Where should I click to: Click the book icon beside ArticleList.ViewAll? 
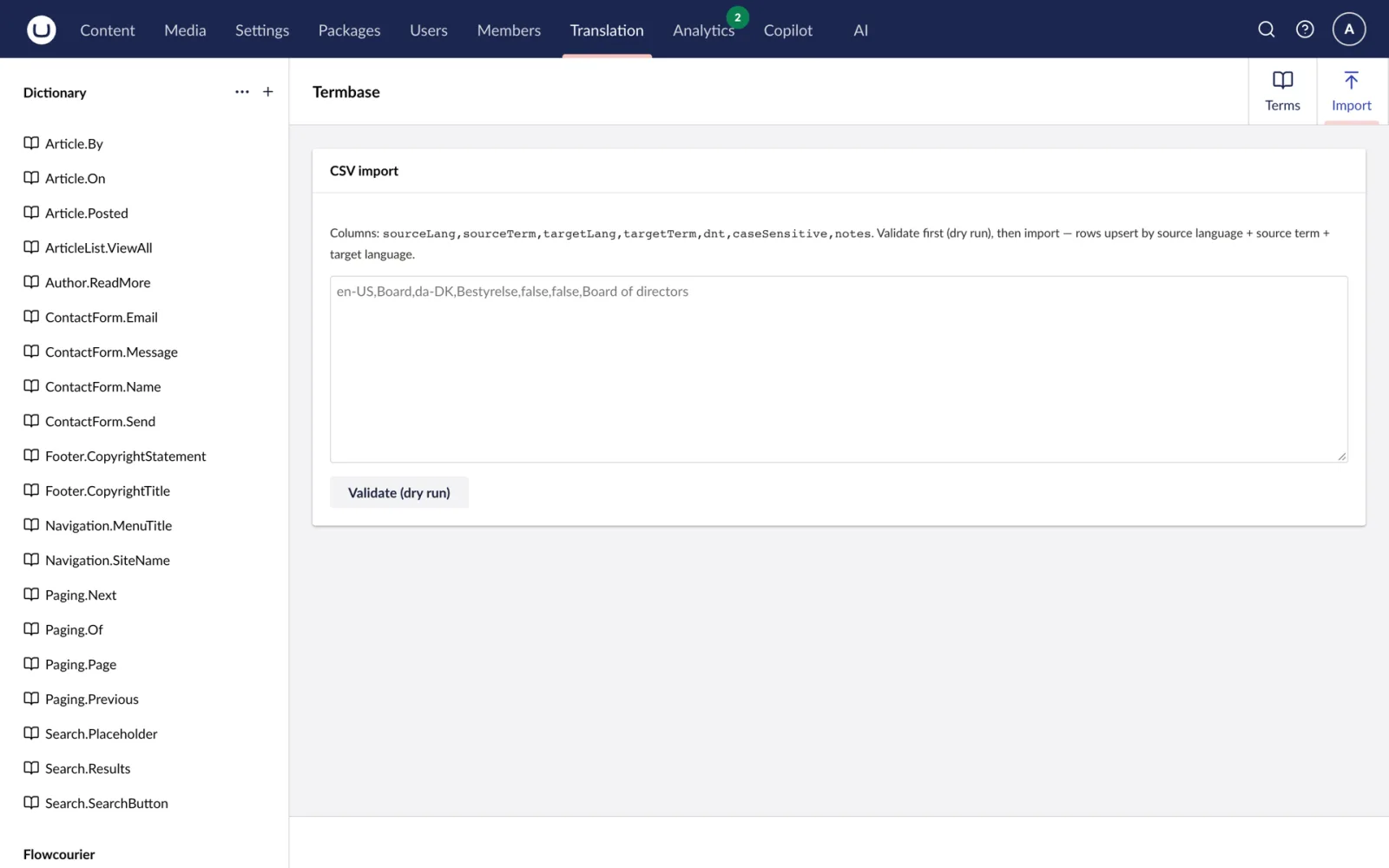[x=31, y=247]
